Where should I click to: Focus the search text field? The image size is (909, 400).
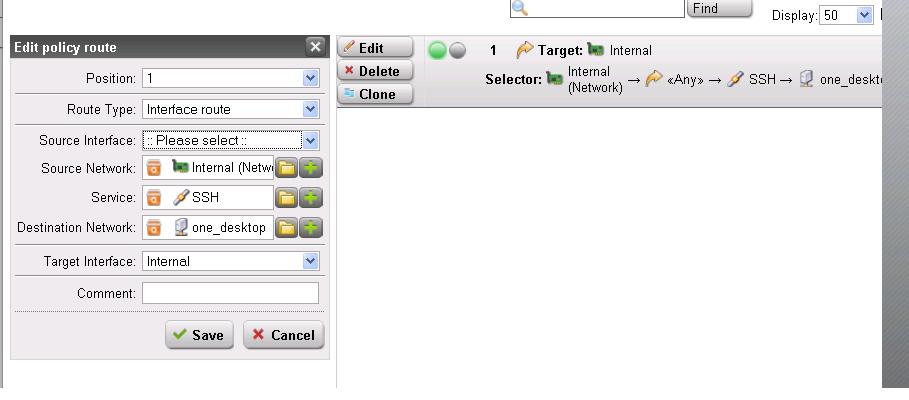coord(597,8)
